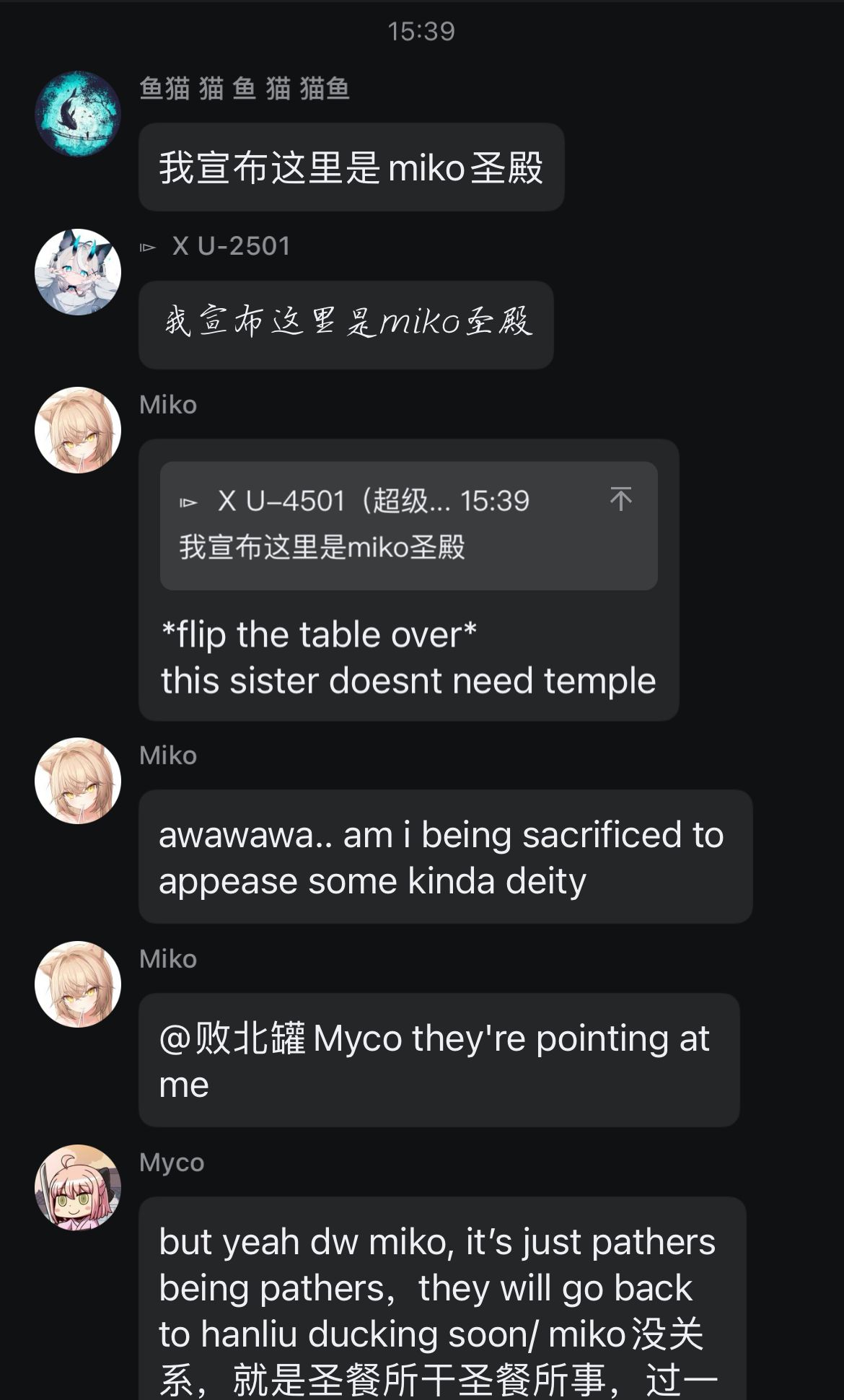This screenshot has height=1400, width=844.
Task: Tap the Miko name above the 'flip the table' message
Action: coord(168,405)
